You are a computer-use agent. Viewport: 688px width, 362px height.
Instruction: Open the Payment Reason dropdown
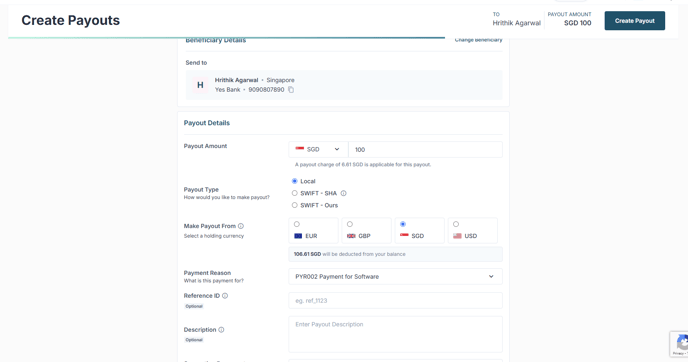point(395,276)
